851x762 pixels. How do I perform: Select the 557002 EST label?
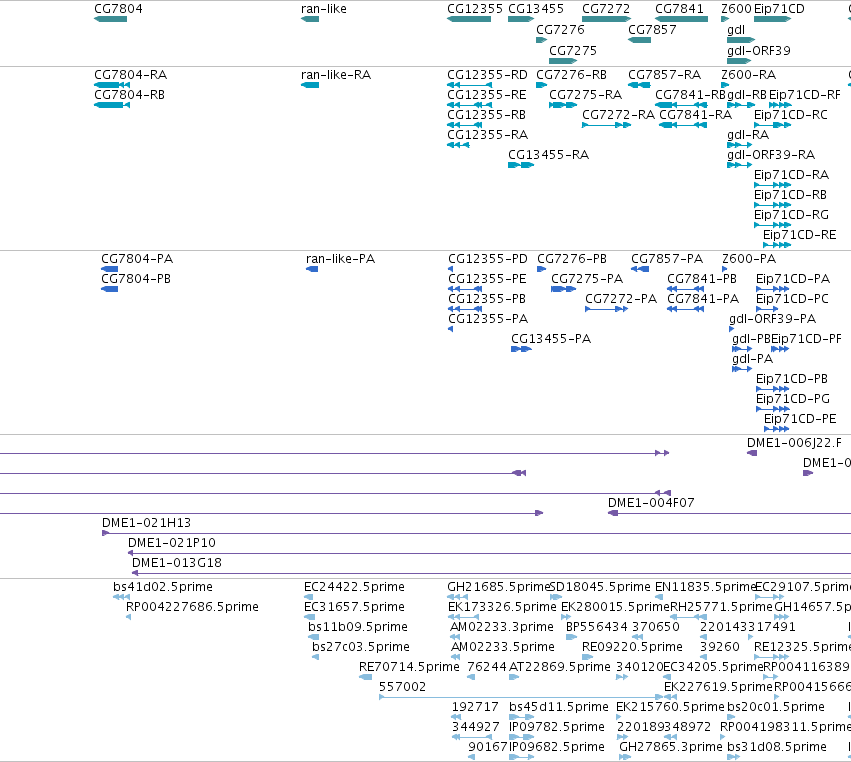(402, 687)
